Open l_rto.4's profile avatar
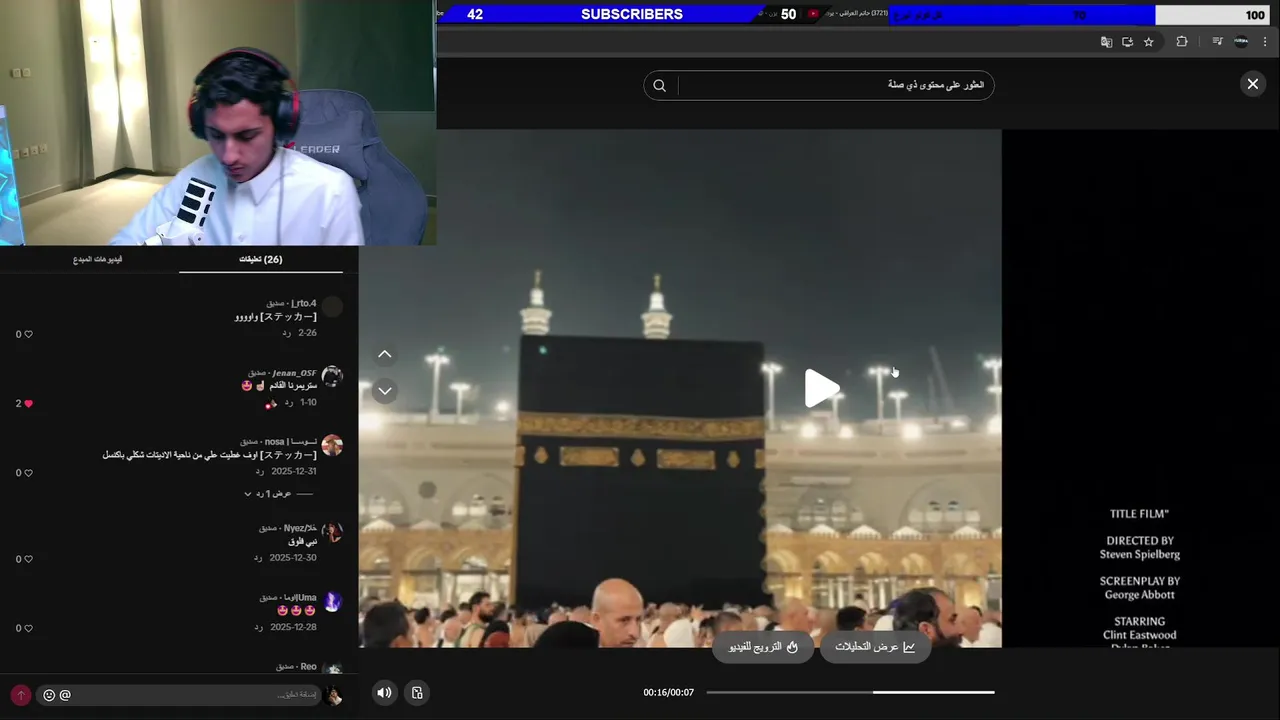The width and height of the screenshot is (1280, 720). [x=332, y=307]
